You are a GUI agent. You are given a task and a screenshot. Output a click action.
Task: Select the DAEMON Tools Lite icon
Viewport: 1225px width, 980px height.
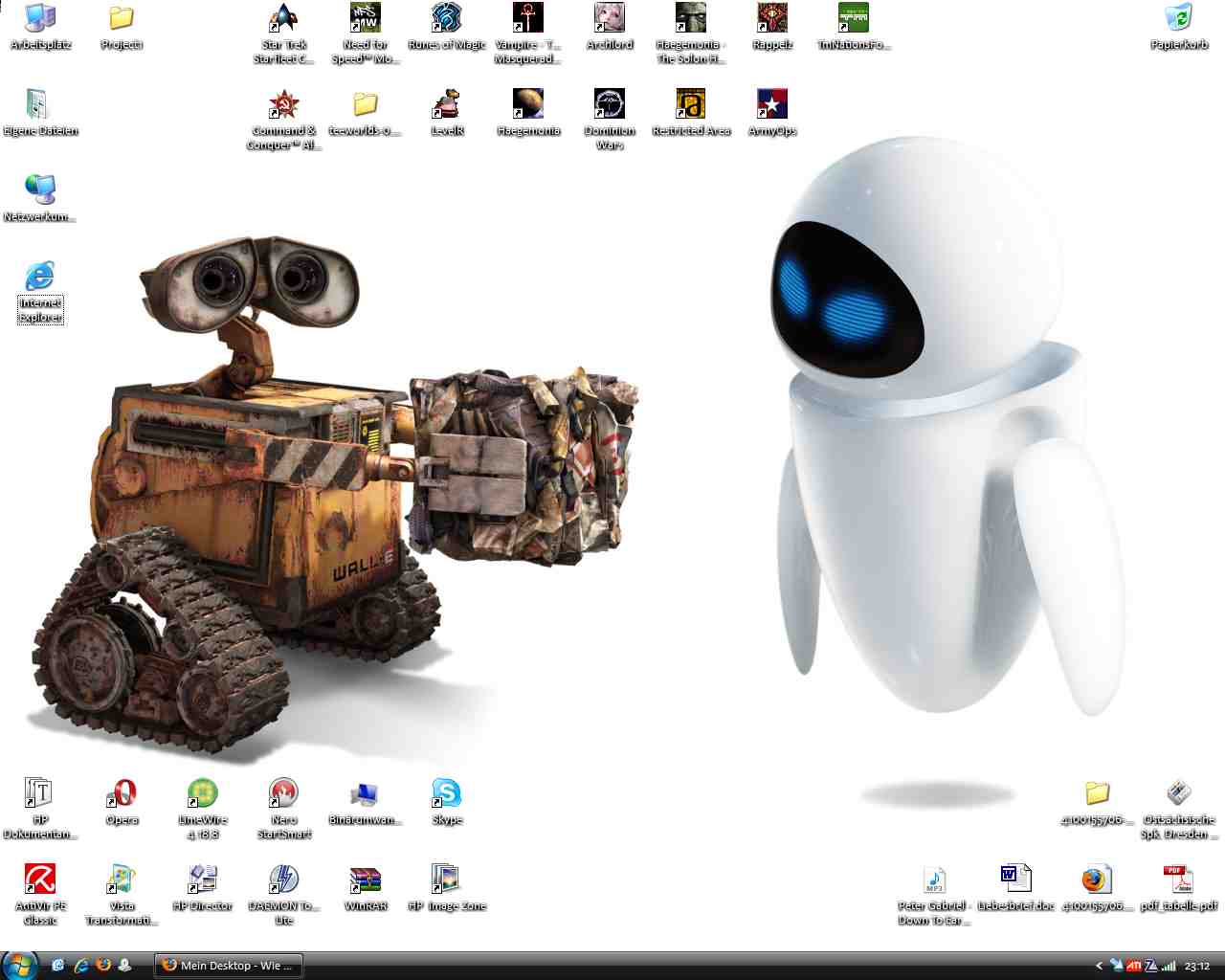284,880
